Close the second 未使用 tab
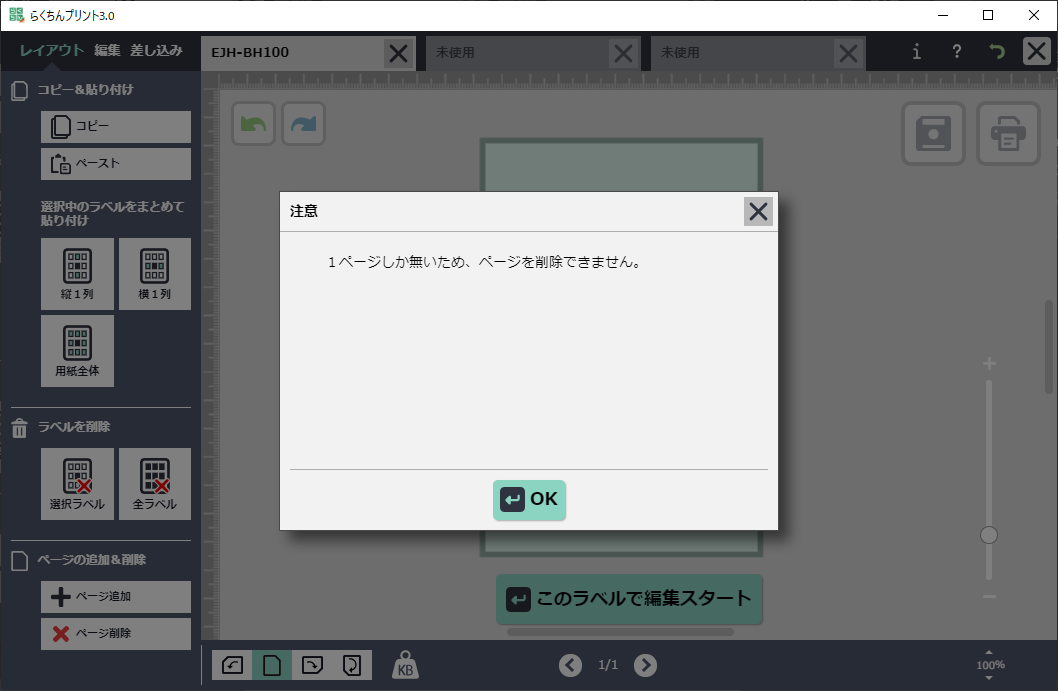This screenshot has width=1058, height=691. point(848,53)
